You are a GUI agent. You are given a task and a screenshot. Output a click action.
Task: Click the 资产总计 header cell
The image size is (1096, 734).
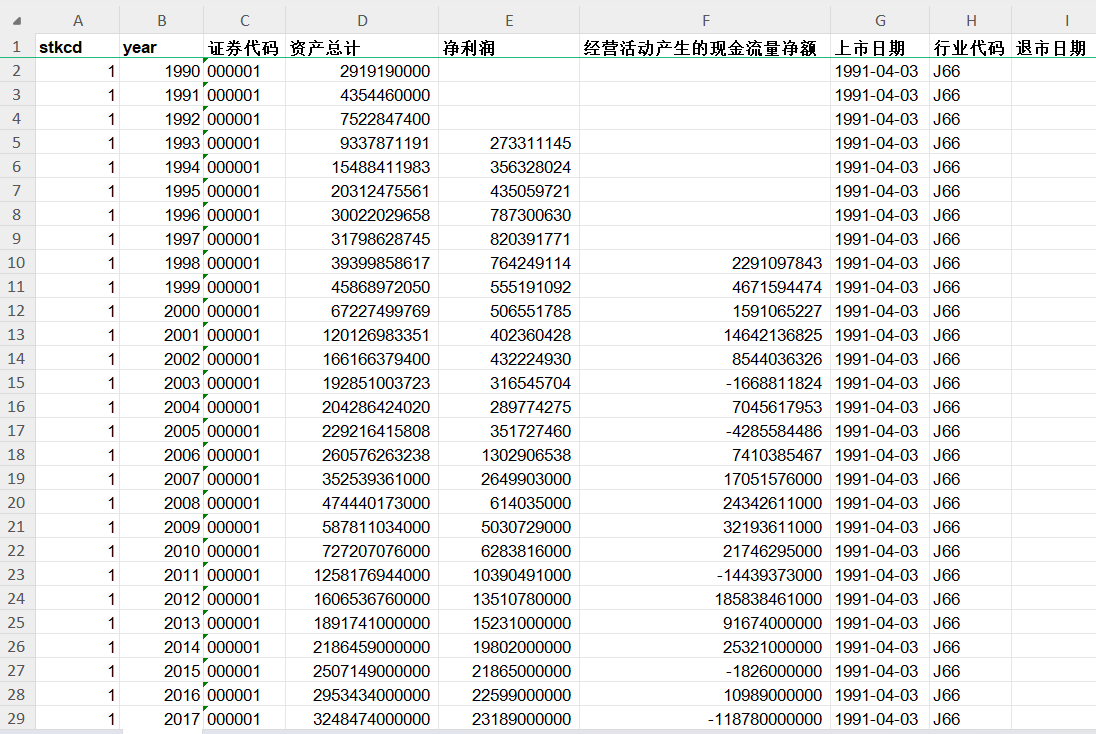click(x=362, y=47)
